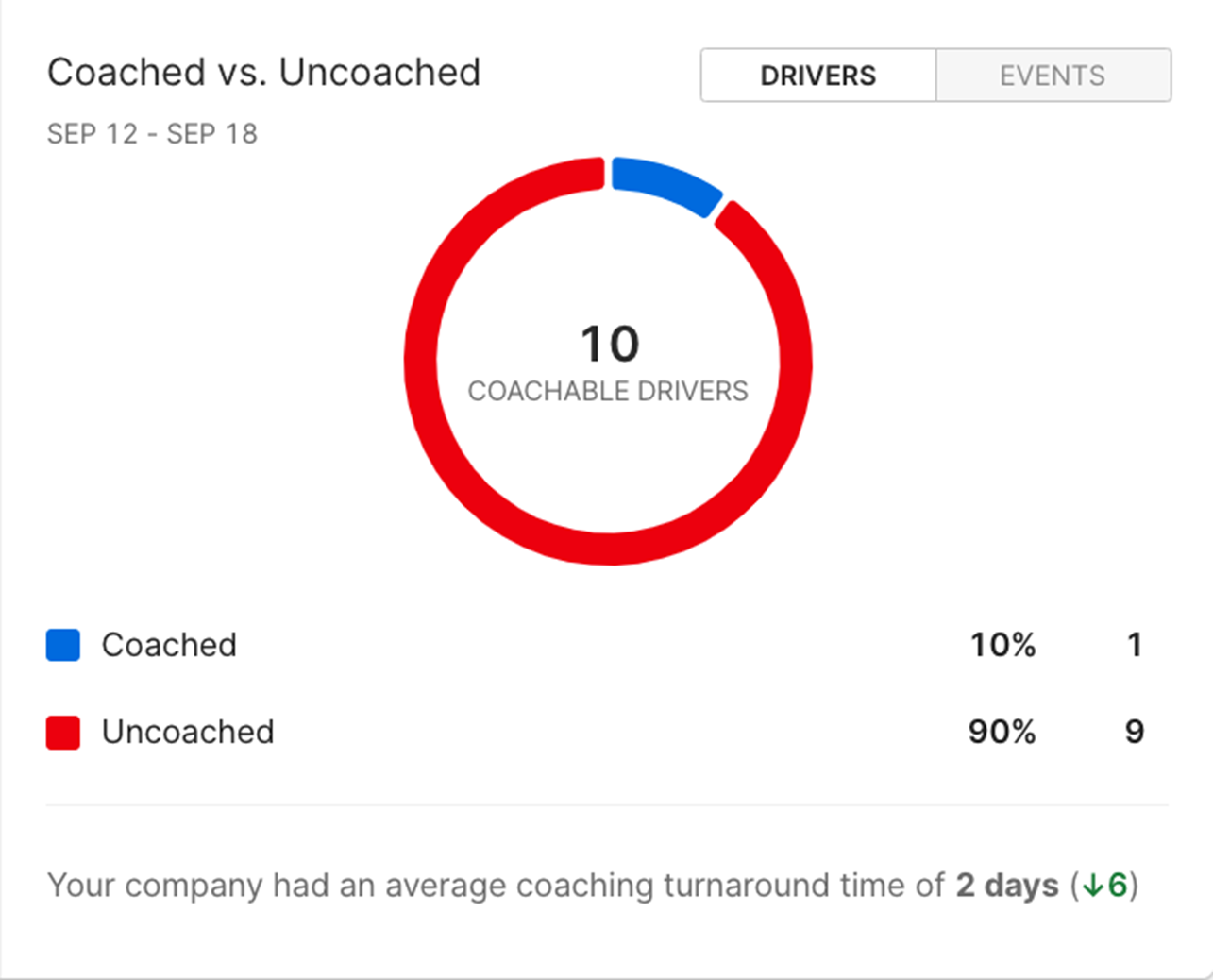
Task: Click the bold 2 days turnaround text
Action: pos(1007,886)
